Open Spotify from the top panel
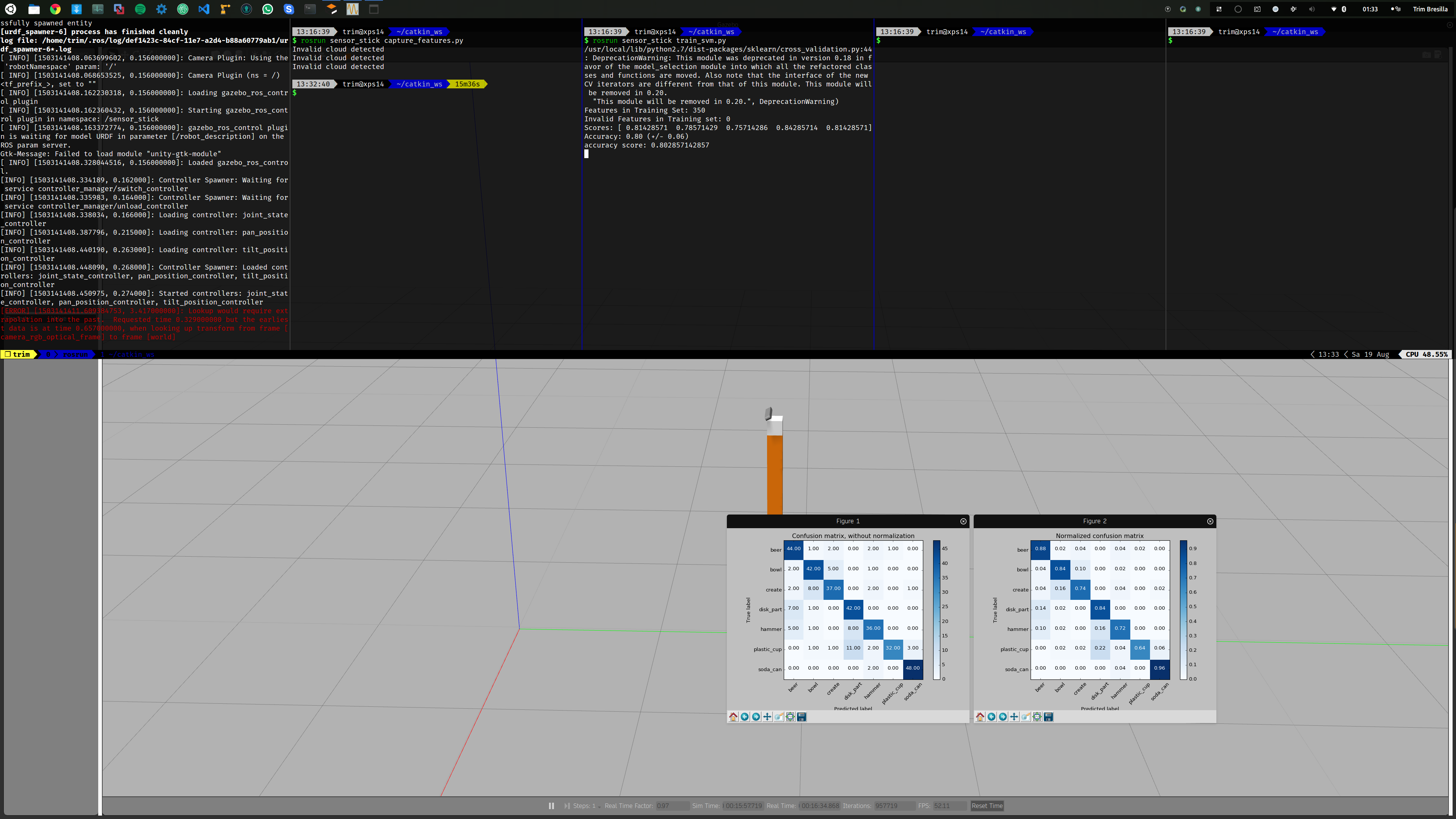The height and width of the screenshot is (819, 1456). (140, 9)
